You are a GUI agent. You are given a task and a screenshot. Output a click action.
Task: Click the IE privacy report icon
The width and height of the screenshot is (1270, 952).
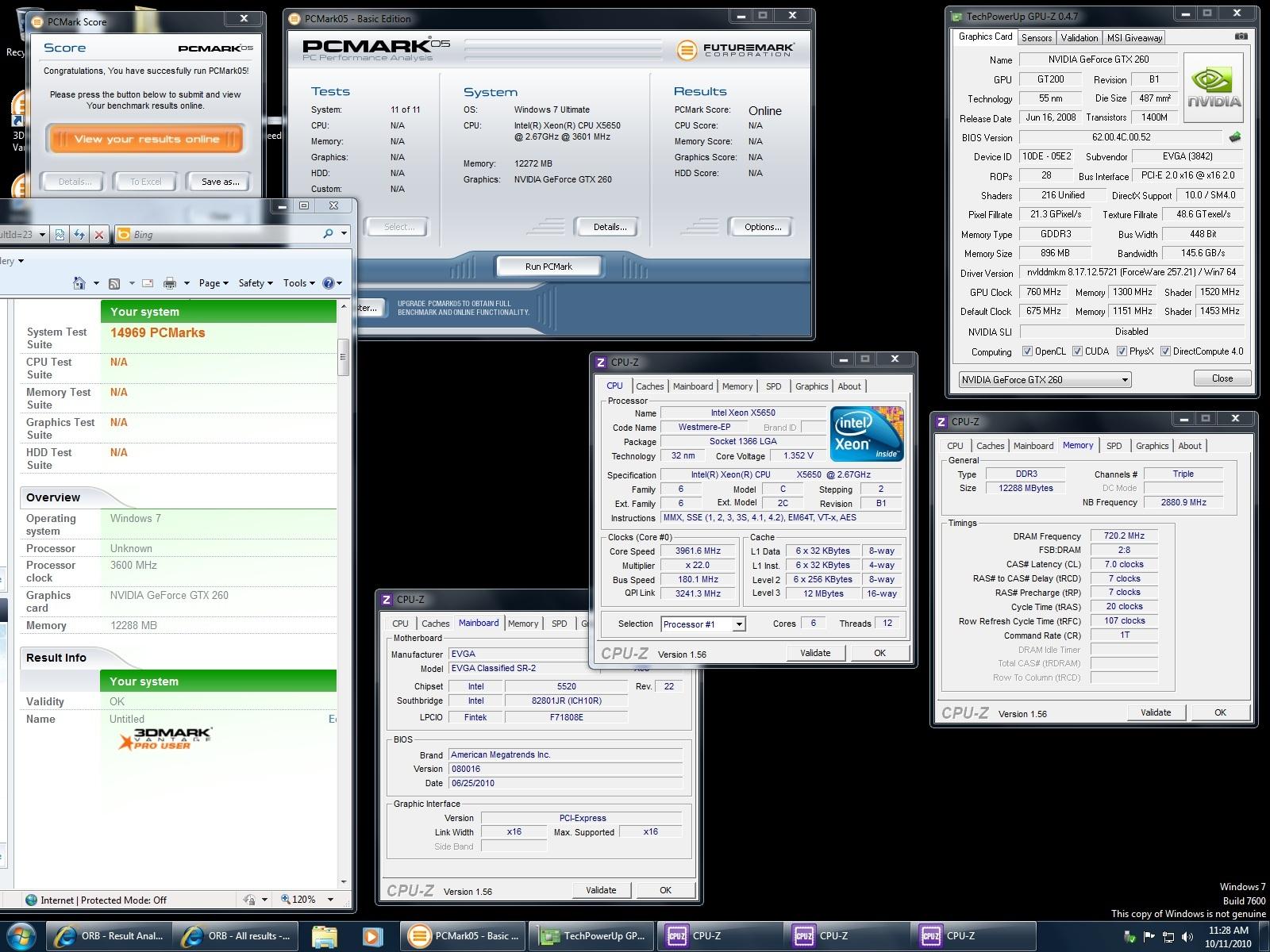point(249,900)
